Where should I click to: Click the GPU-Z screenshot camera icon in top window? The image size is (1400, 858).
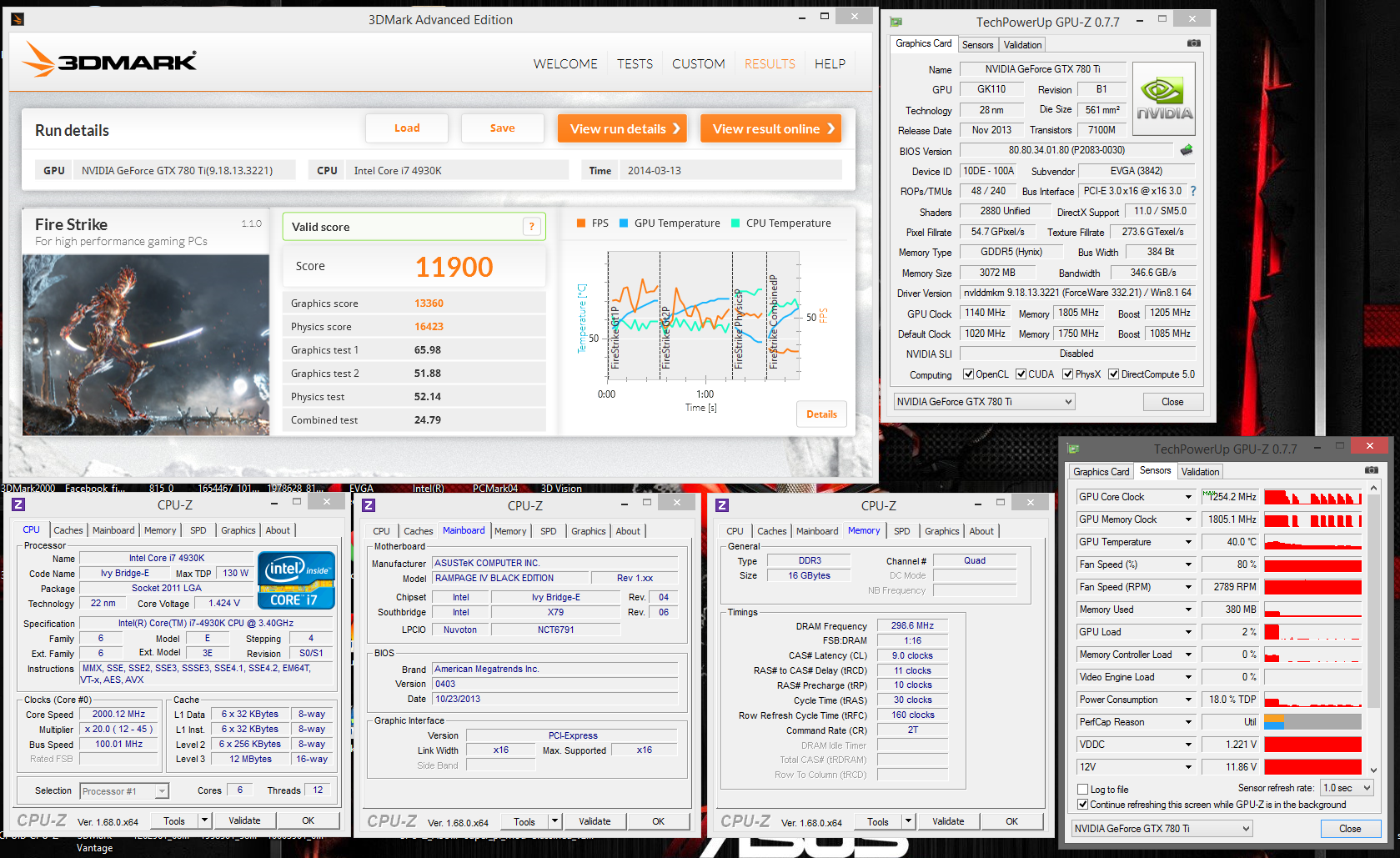pos(1194,43)
